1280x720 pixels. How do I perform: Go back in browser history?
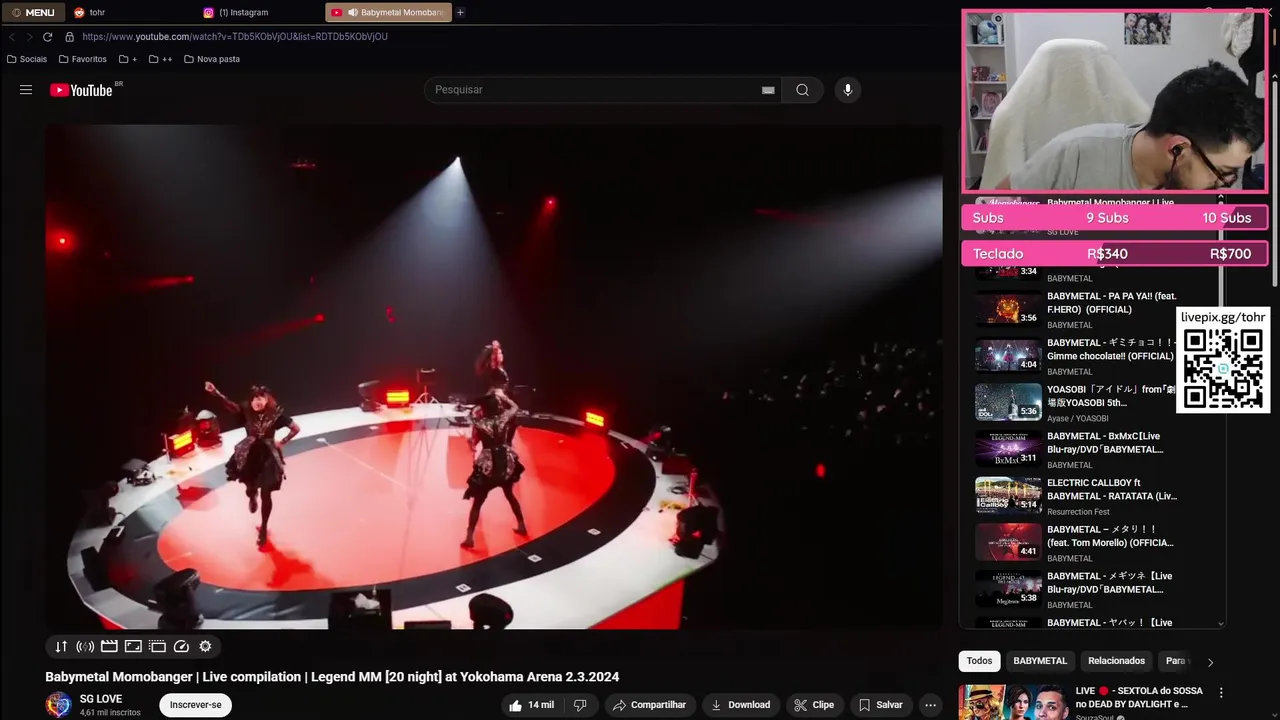[x=12, y=37]
